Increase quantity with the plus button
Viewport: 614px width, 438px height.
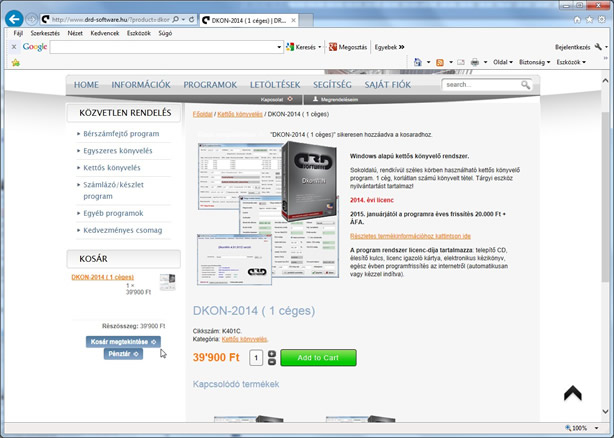tap(272, 354)
